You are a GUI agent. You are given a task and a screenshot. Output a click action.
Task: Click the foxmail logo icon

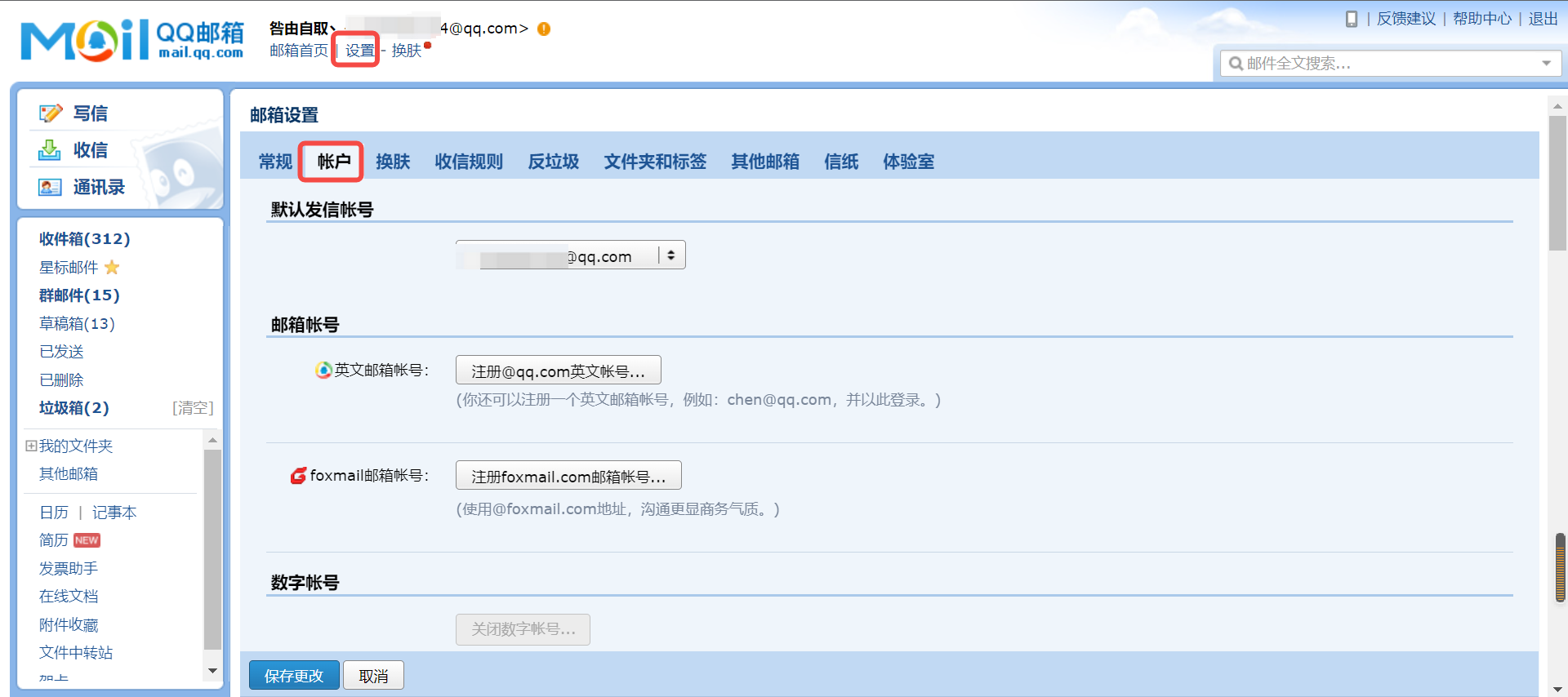coord(299,475)
